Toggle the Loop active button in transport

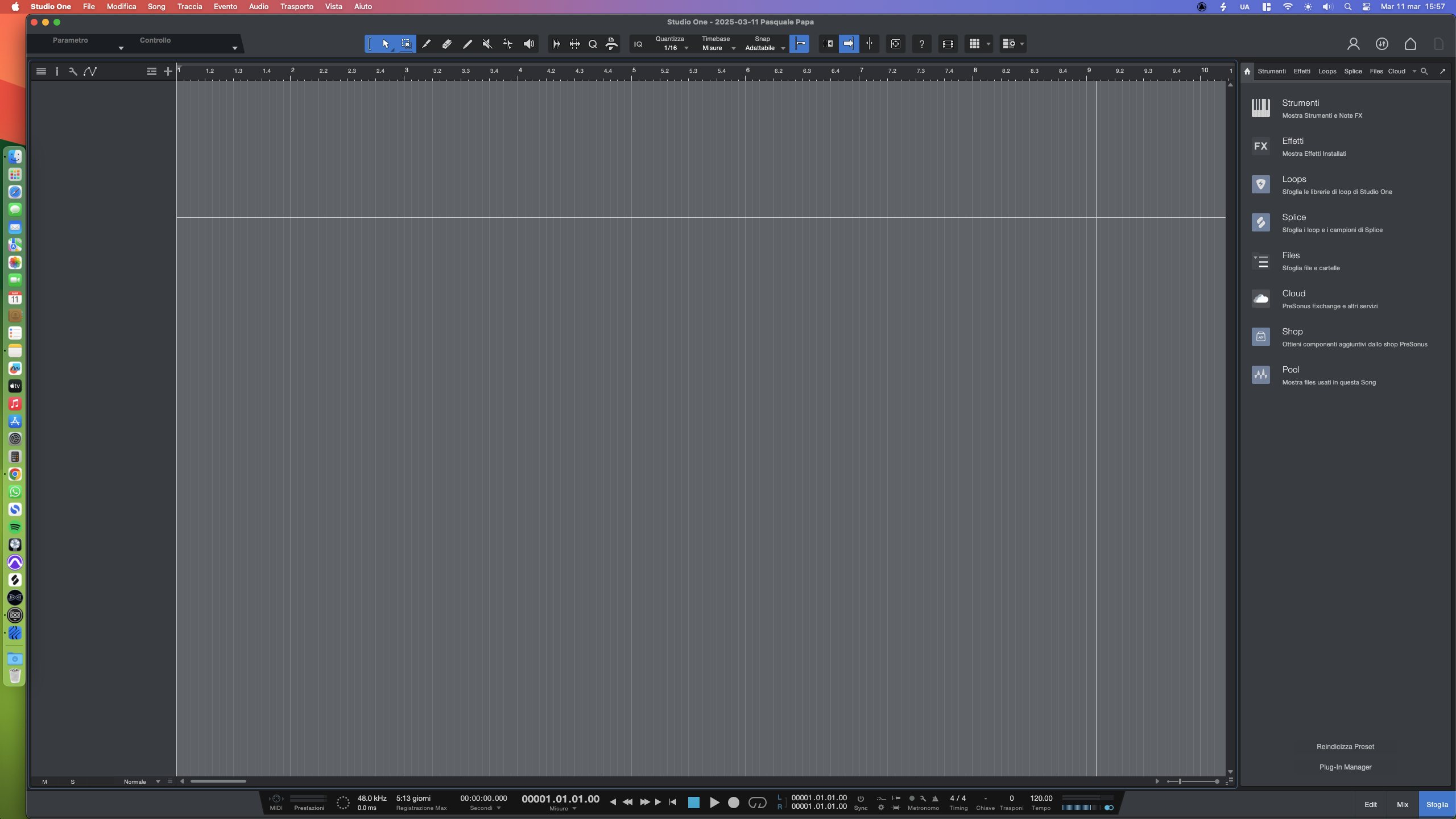[757, 803]
